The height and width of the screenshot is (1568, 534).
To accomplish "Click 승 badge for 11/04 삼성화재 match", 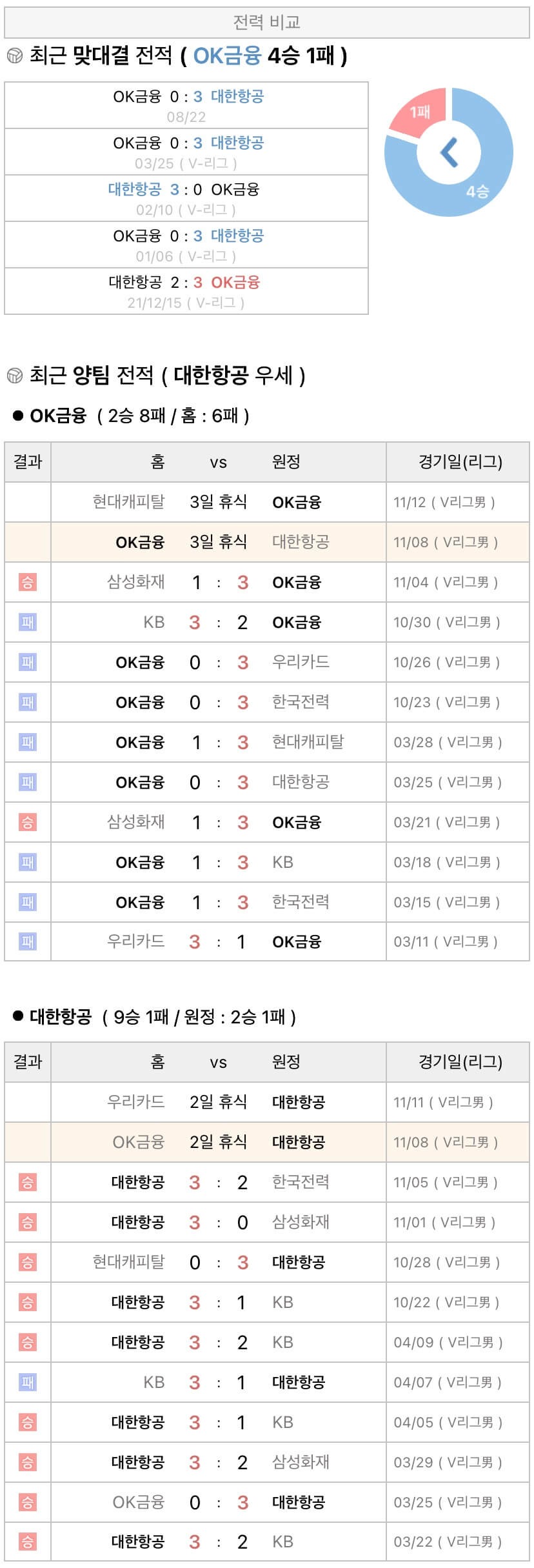I will click(27, 583).
